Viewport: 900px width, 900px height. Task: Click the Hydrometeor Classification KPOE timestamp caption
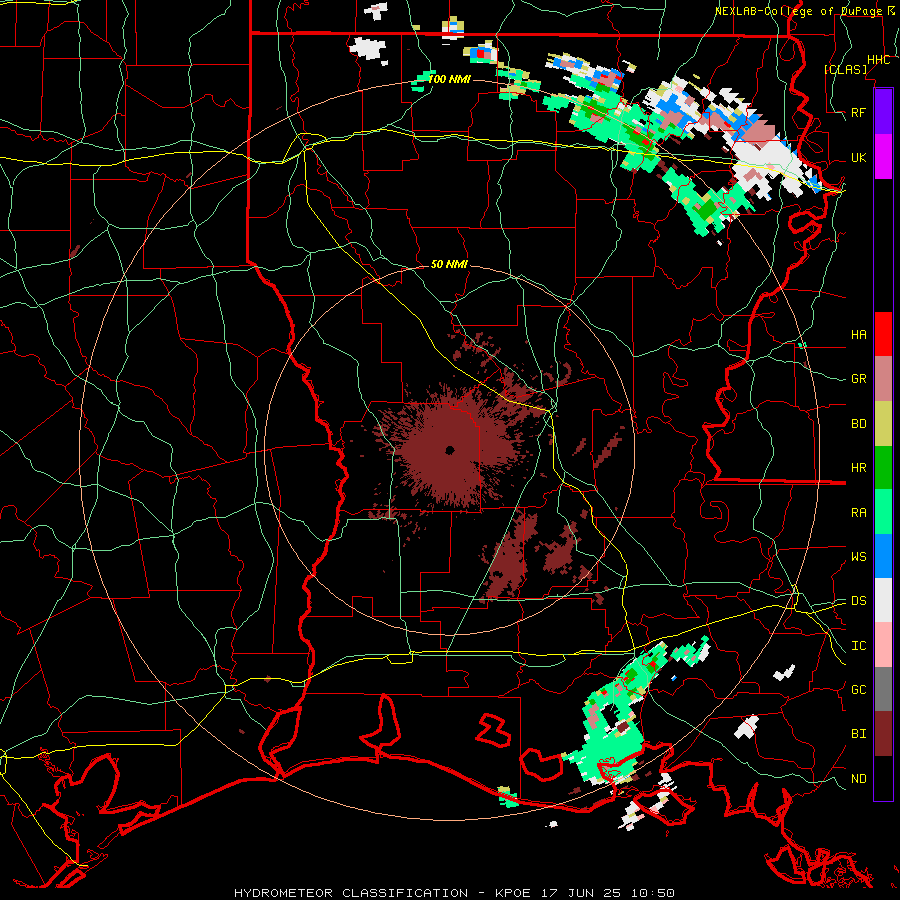pyautogui.click(x=454, y=893)
